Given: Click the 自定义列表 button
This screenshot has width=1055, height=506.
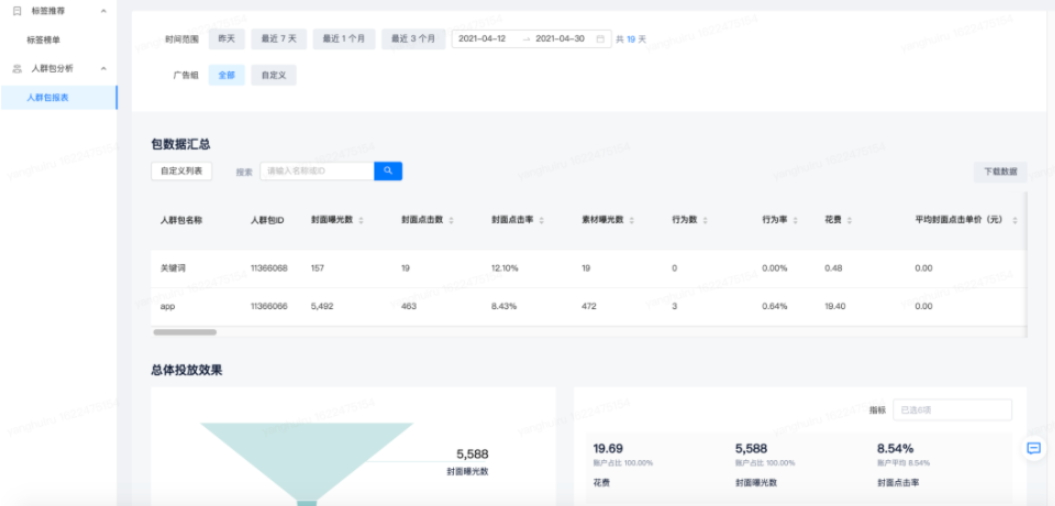Looking at the screenshot, I should (x=181, y=171).
